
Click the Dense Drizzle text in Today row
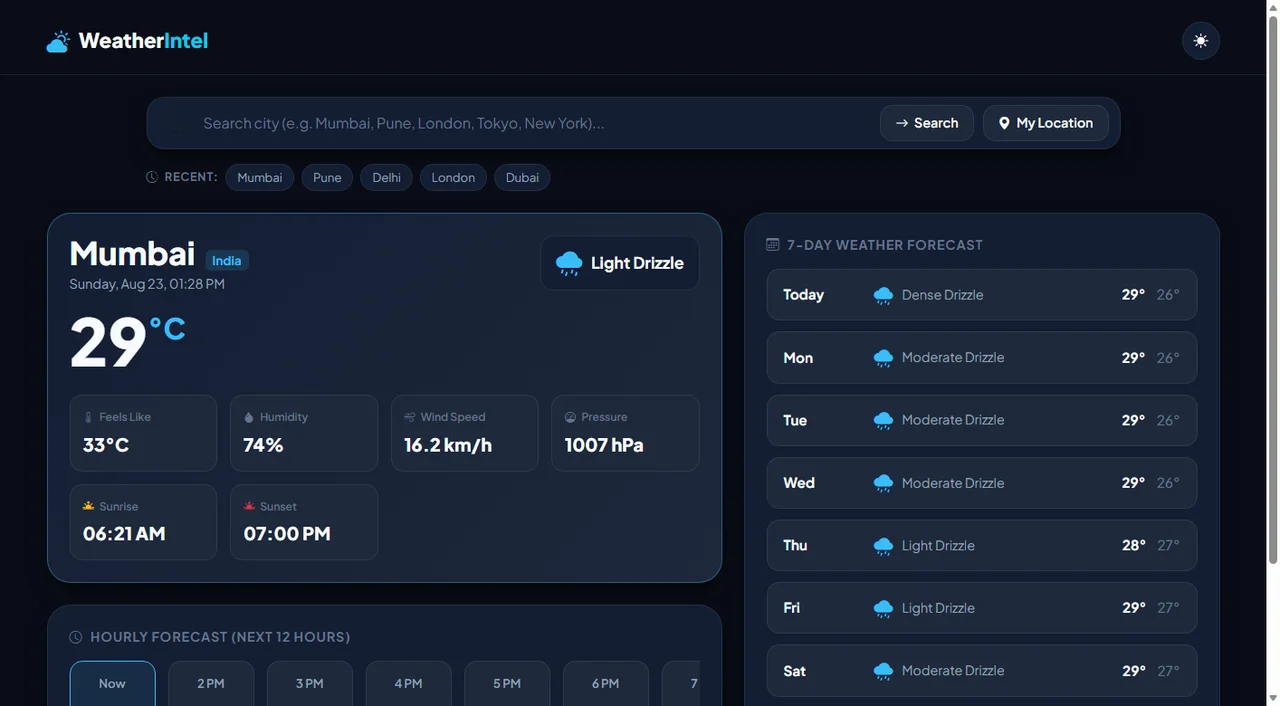tap(942, 295)
